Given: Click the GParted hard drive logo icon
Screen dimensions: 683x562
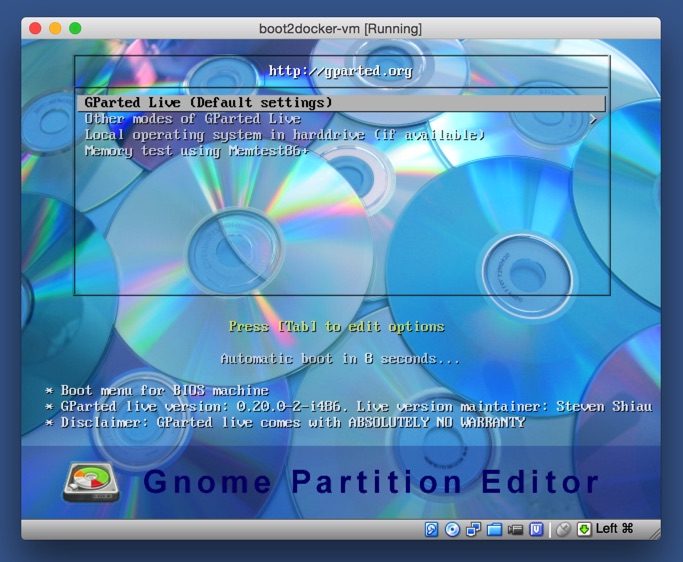Looking at the screenshot, I should (x=91, y=482).
